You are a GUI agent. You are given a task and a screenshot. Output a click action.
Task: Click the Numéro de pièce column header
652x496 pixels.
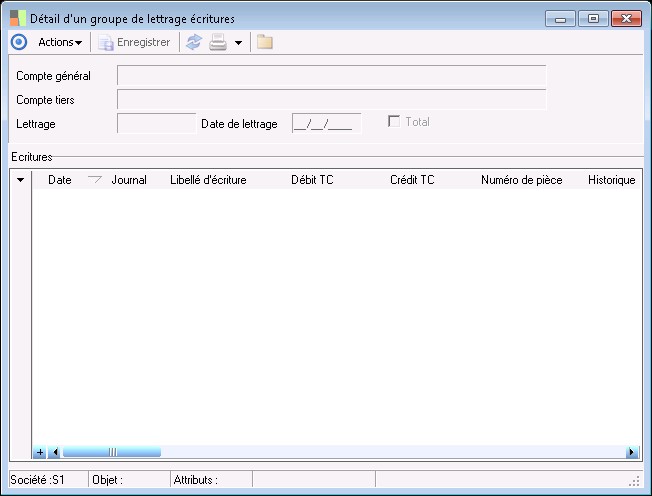(x=521, y=180)
